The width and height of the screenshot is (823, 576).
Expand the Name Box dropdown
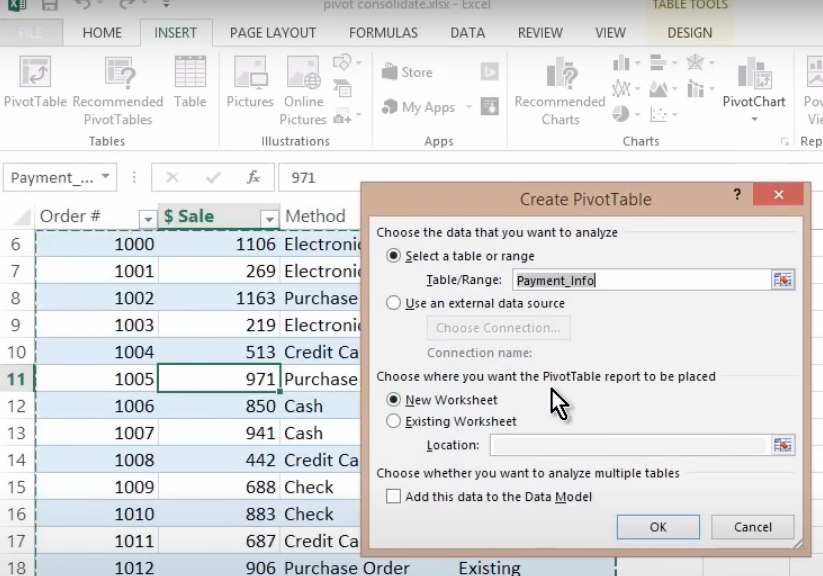(105, 177)
